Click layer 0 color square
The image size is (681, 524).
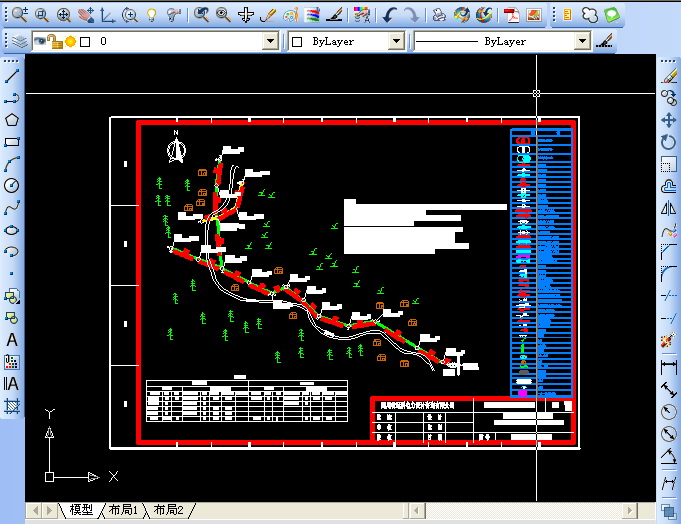(x=85, y=42)
